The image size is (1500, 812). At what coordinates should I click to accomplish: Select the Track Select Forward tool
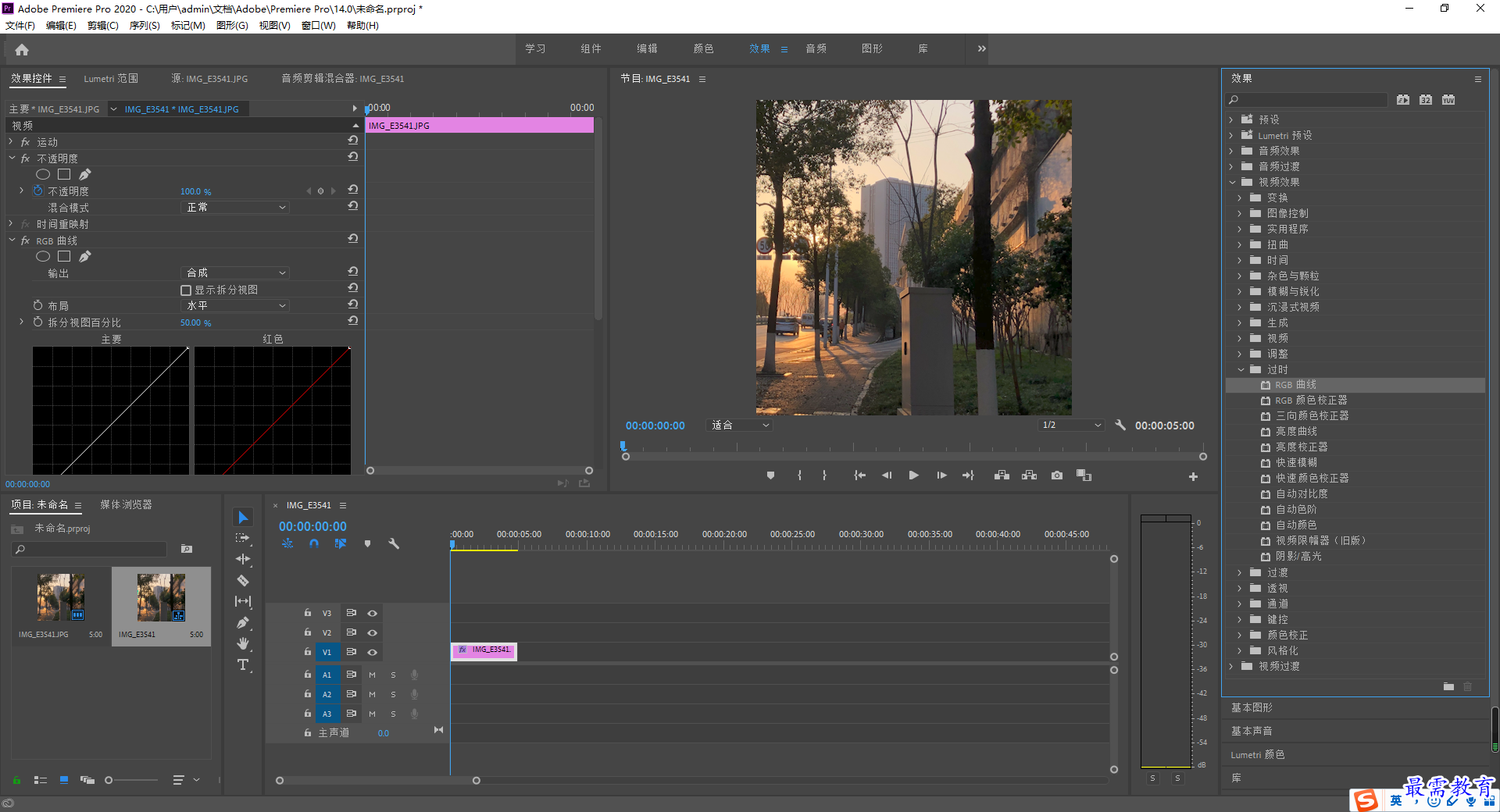click(243, 538)
